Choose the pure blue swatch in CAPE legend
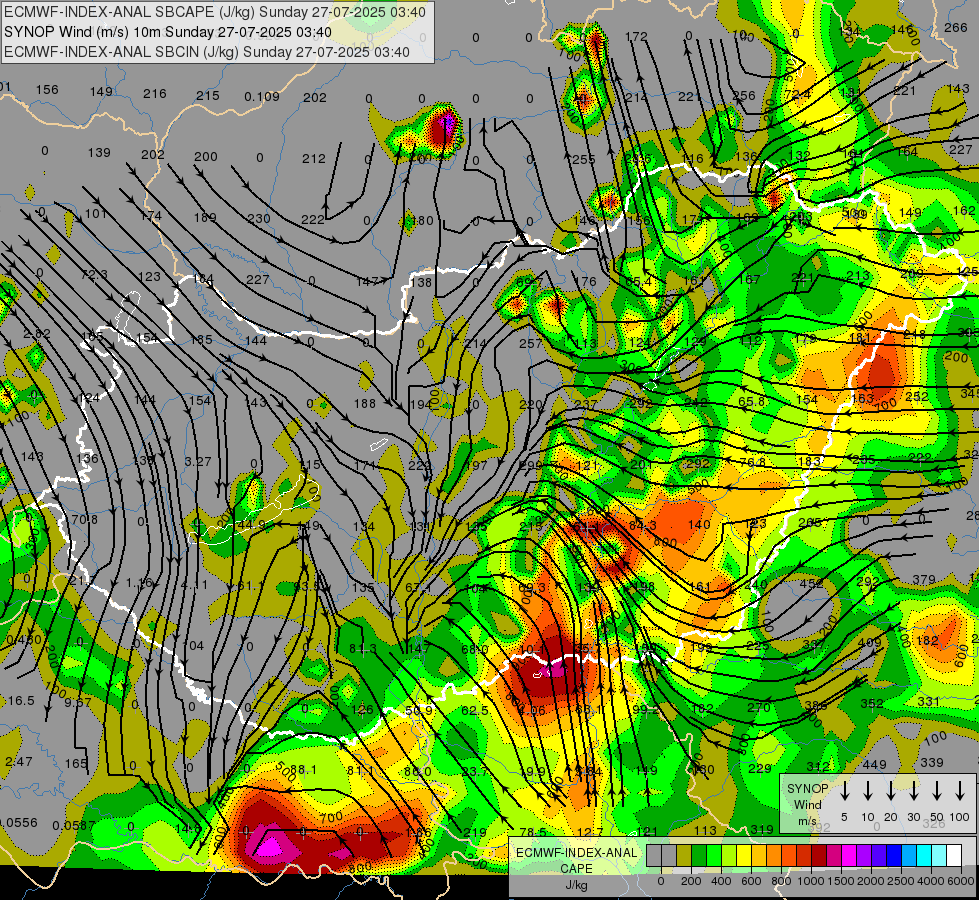The width and height of the screenshot is (979, 900). coord(893,856)
